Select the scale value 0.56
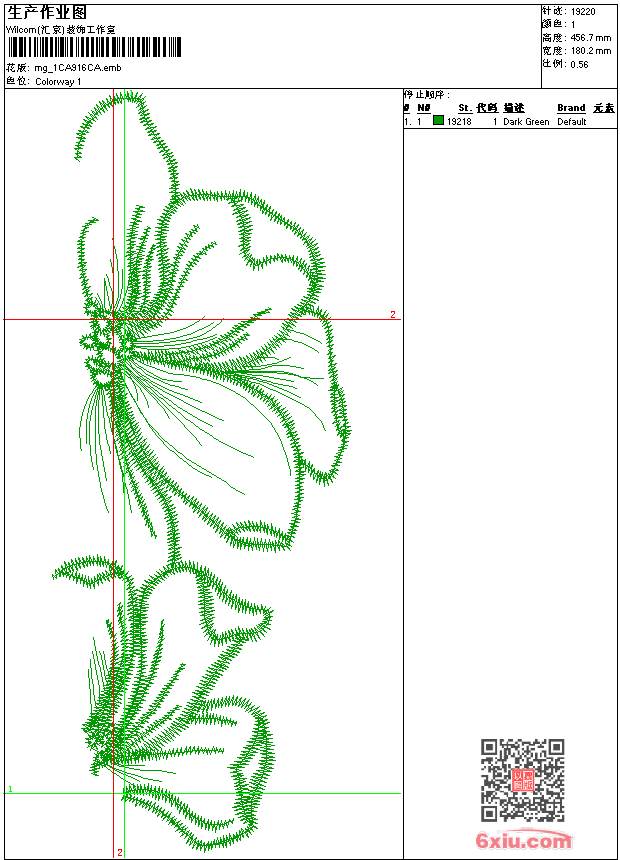The image size is (620, 860). 579,64
